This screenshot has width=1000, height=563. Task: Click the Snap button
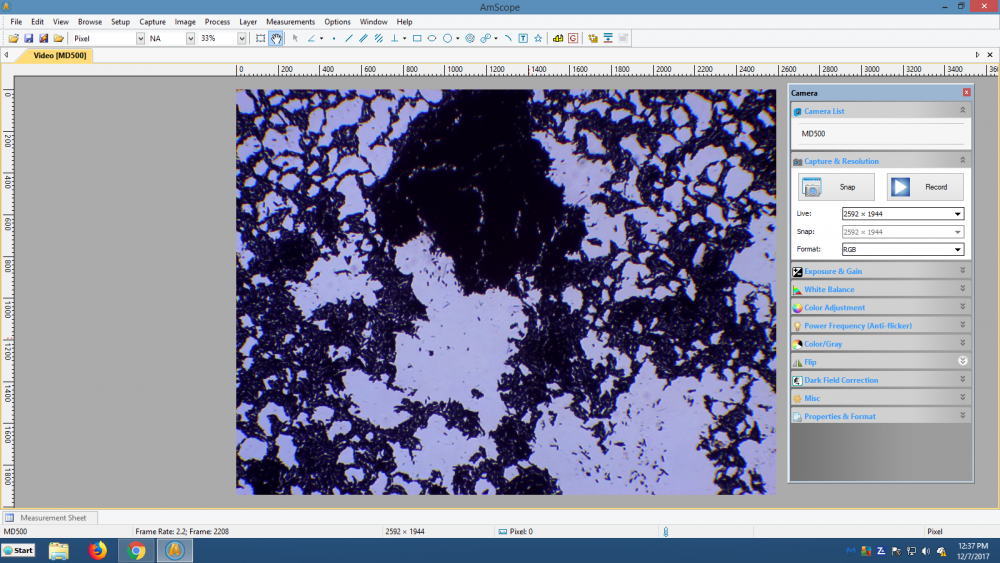(836, 187)
